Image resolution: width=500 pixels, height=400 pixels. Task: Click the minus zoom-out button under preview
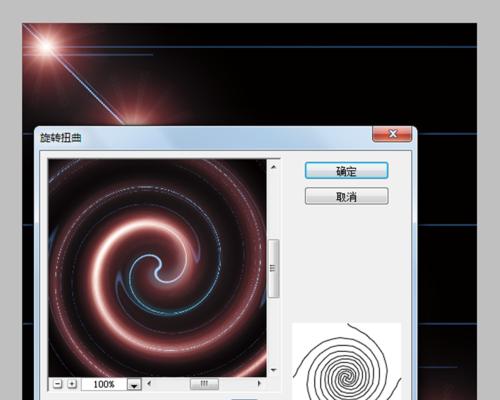(58, 384)
